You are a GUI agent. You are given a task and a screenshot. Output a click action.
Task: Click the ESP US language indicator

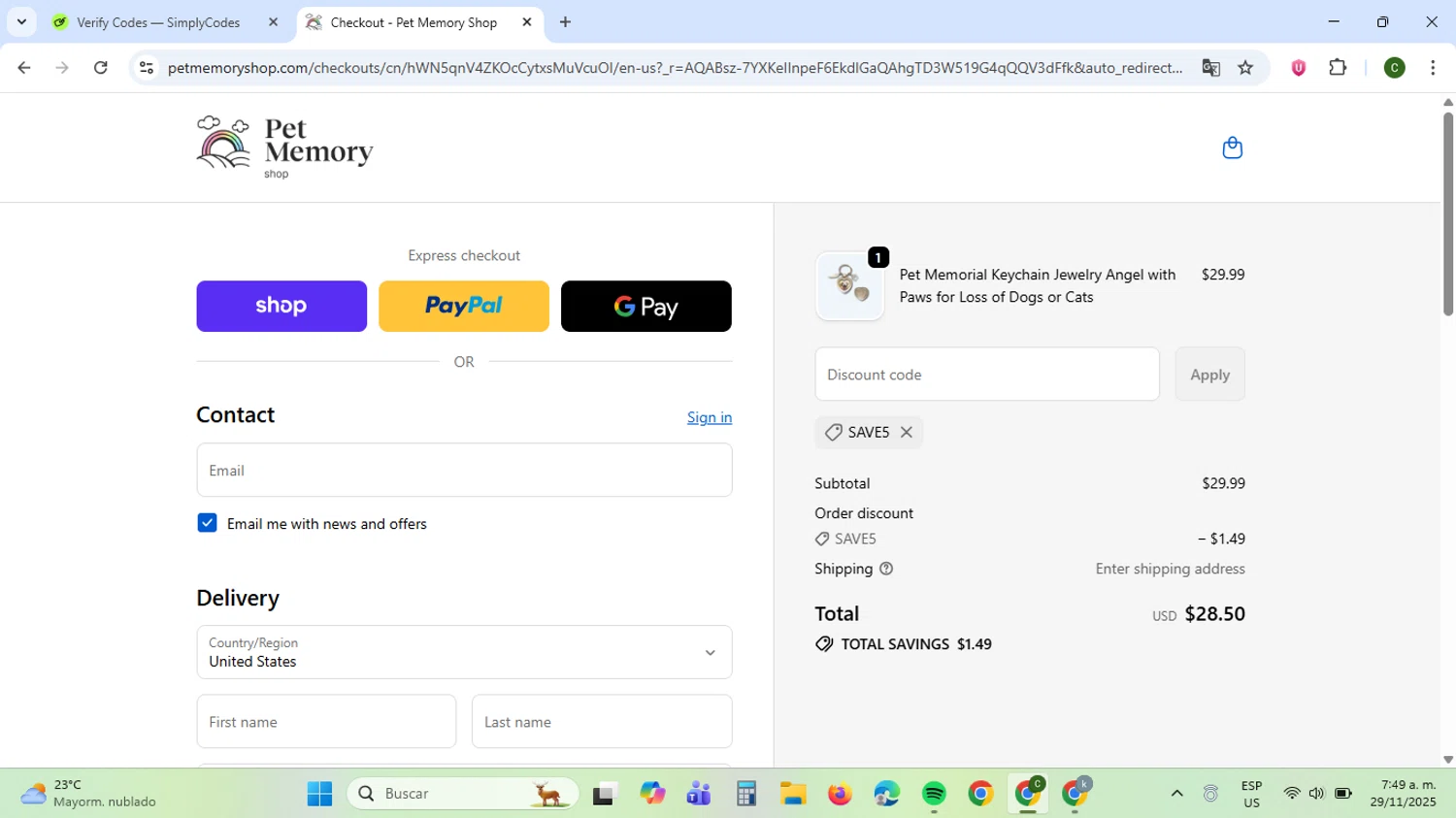coord(1251,794)
